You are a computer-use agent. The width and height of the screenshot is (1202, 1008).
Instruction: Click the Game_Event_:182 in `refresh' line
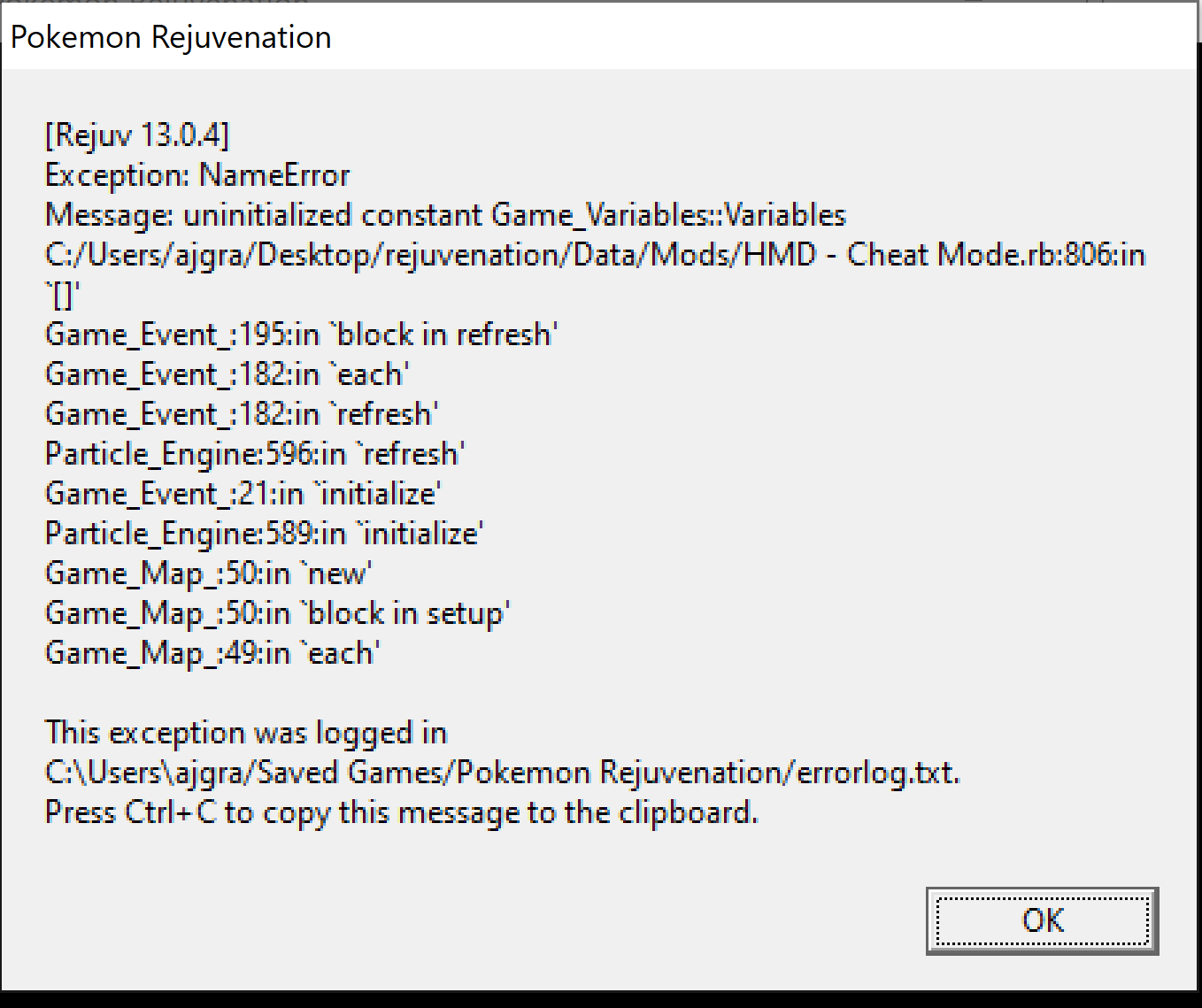pos(243,414)
